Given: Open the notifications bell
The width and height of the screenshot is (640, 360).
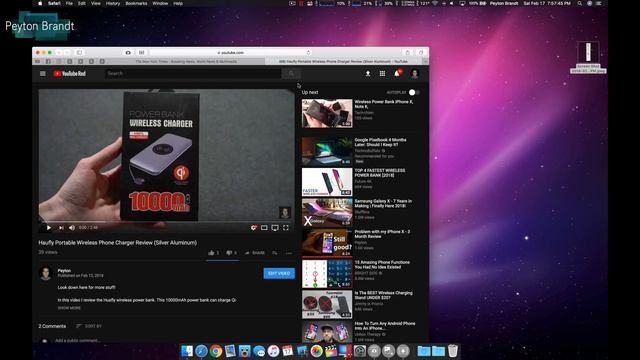Looking at the screenshot, I should [x=397, y=73].
